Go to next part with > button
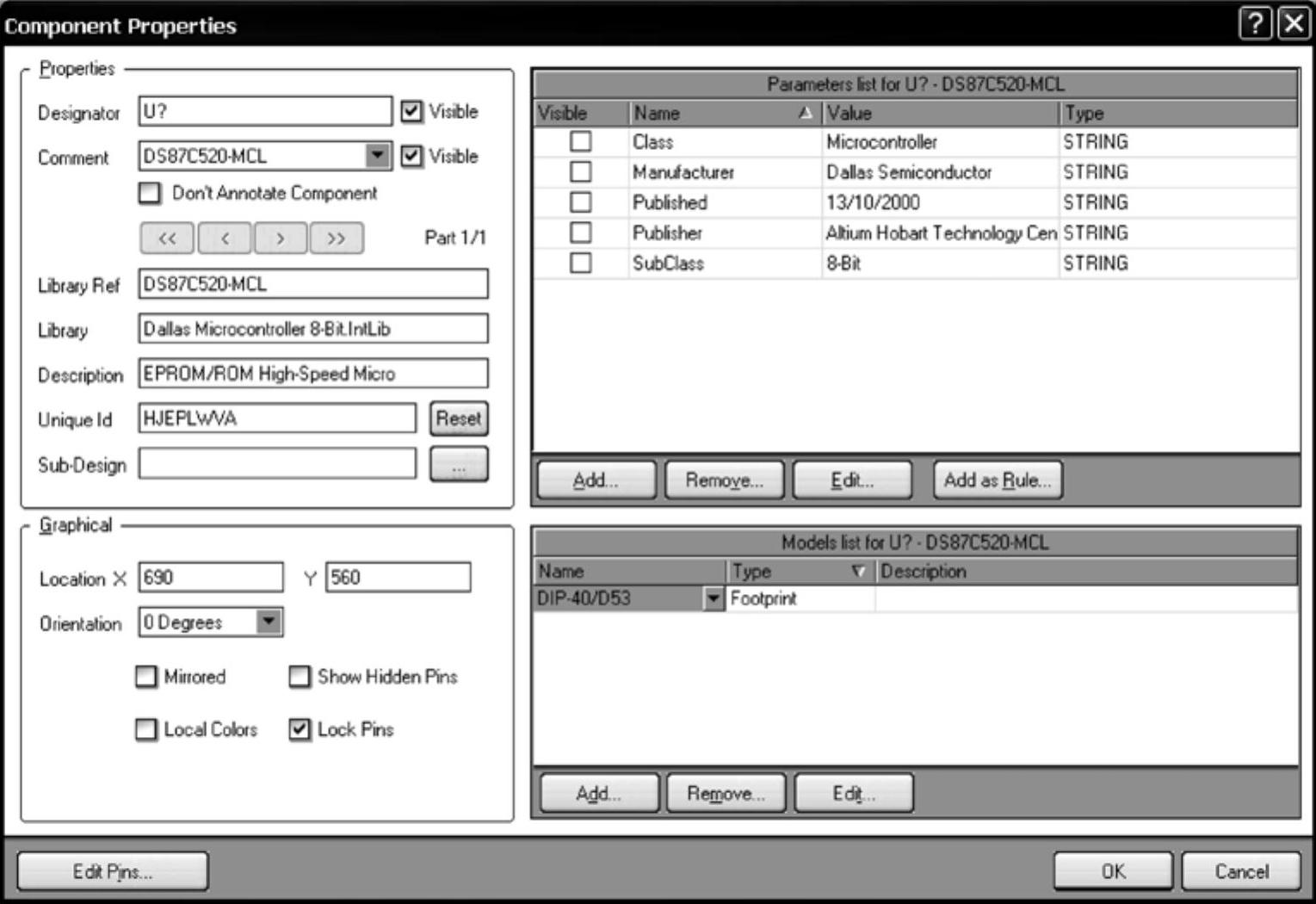The height and width of the screenshot is (904, 1316). point(280,238)
